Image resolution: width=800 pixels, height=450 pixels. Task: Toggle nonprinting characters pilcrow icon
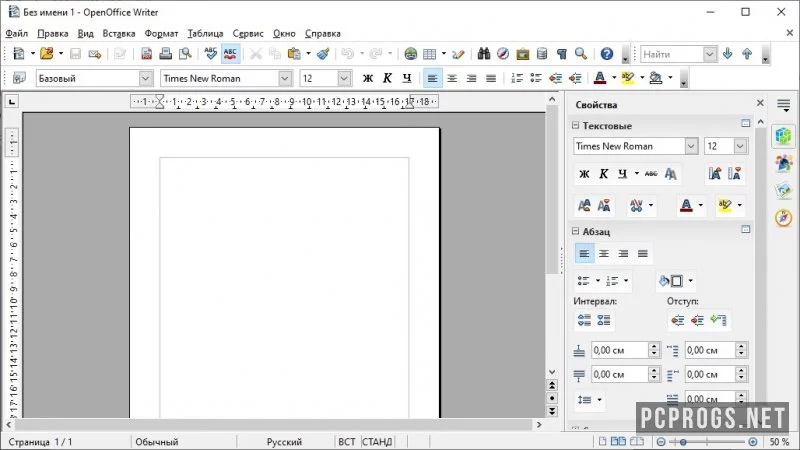pyautogui.click(x=561, y=54)
